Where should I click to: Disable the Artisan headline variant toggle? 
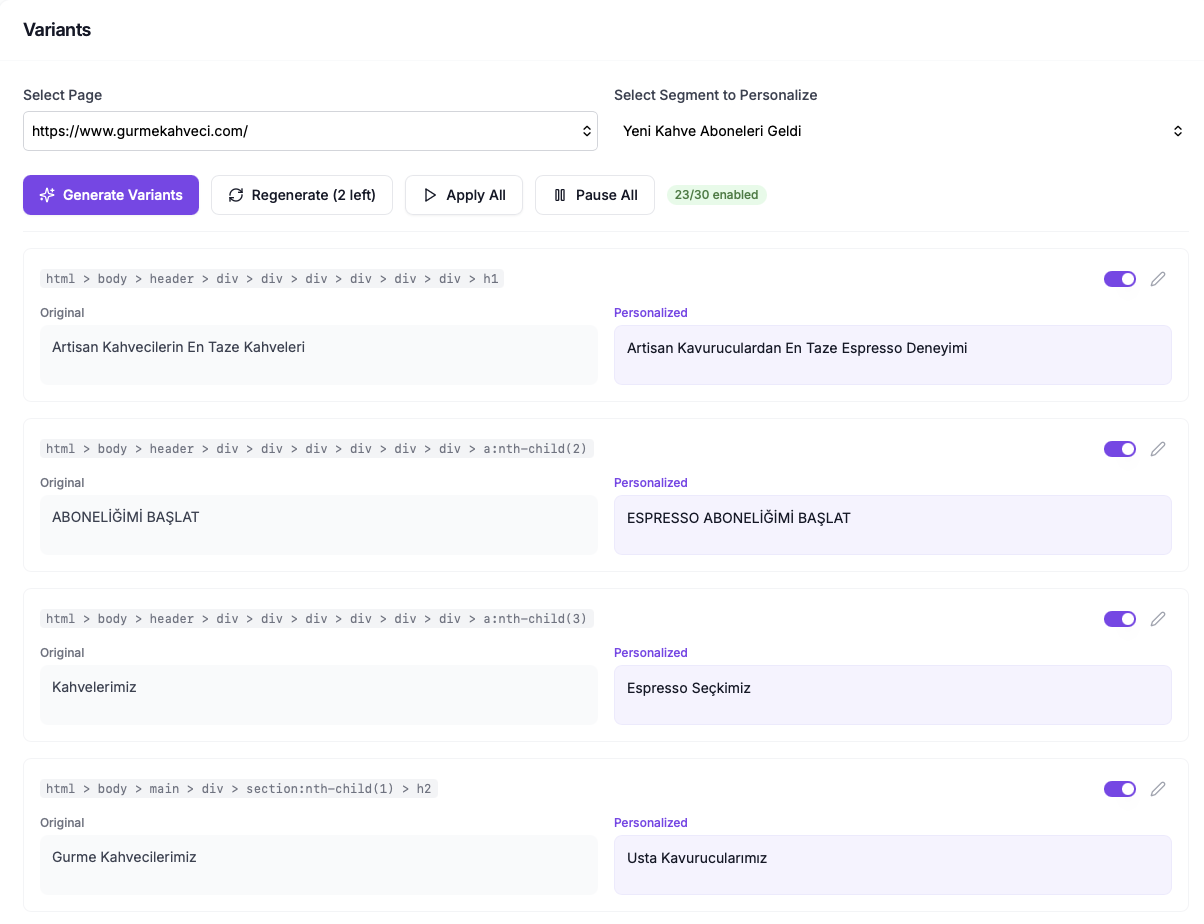click(x=1119, y=279)
